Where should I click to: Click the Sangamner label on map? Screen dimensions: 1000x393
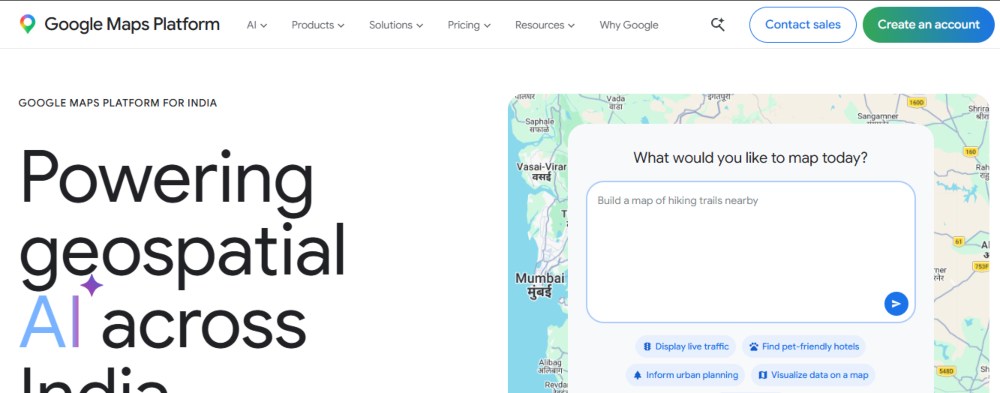[x=878, y=117]
